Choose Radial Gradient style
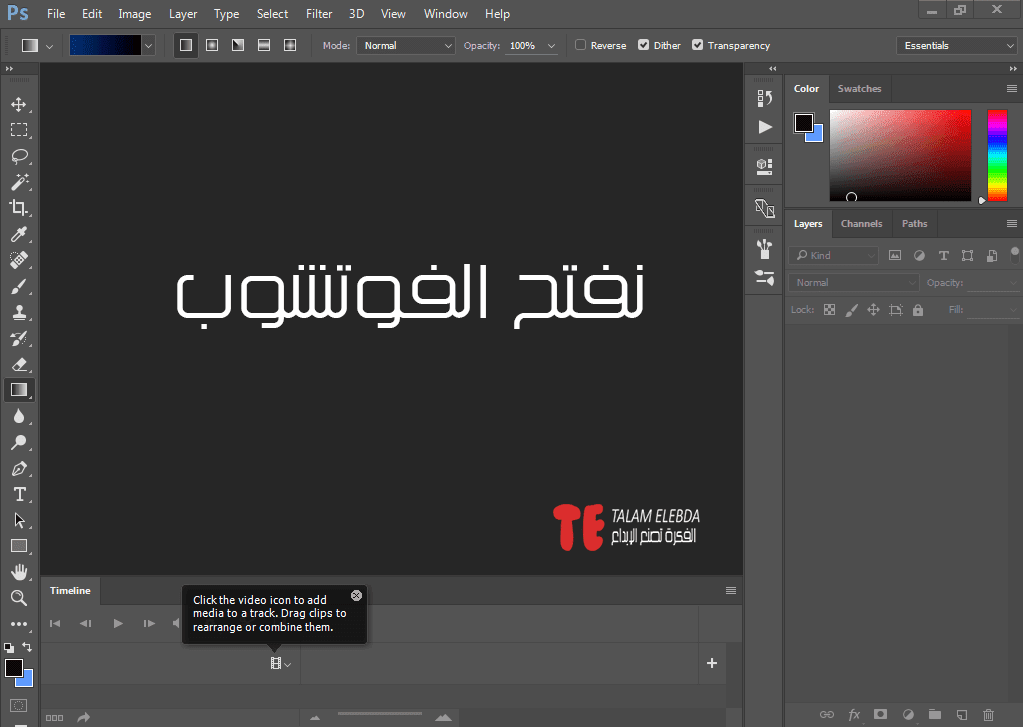This screenshot has height=727, width=1023. pyautogui.click(x=212, y=46)
